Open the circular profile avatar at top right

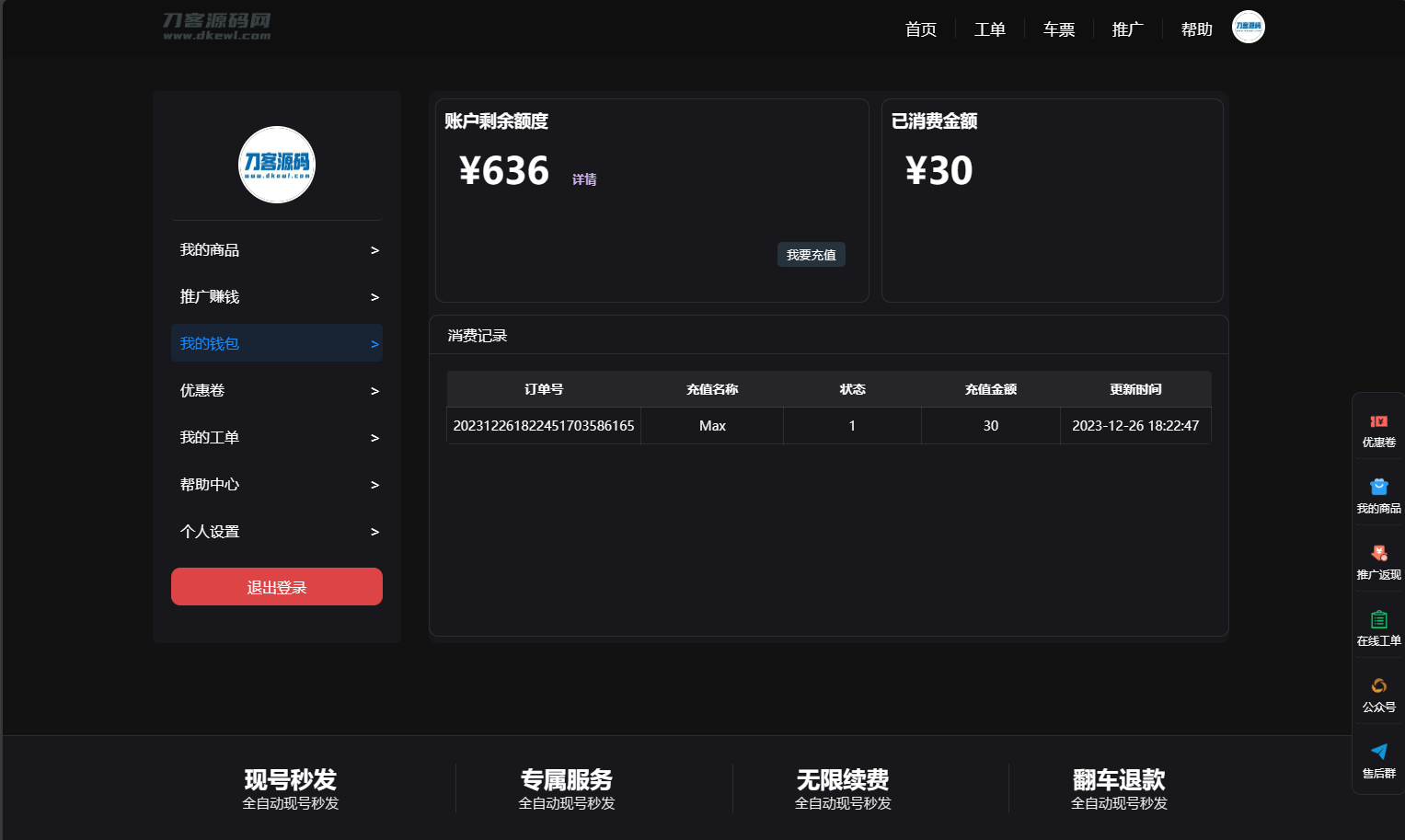pos(1248,27)
